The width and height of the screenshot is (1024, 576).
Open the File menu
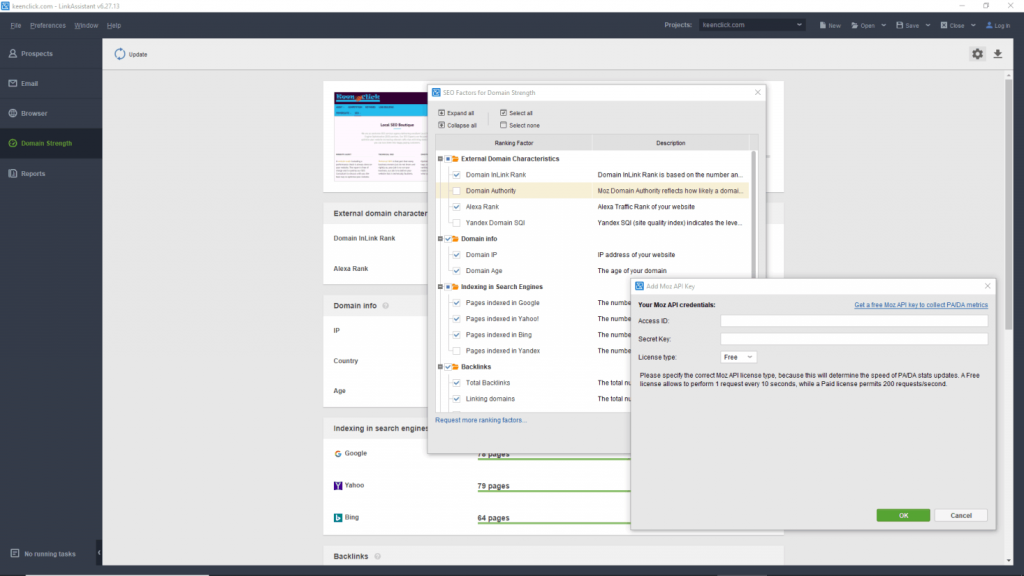pyautogui.click(x=16, y=25)
